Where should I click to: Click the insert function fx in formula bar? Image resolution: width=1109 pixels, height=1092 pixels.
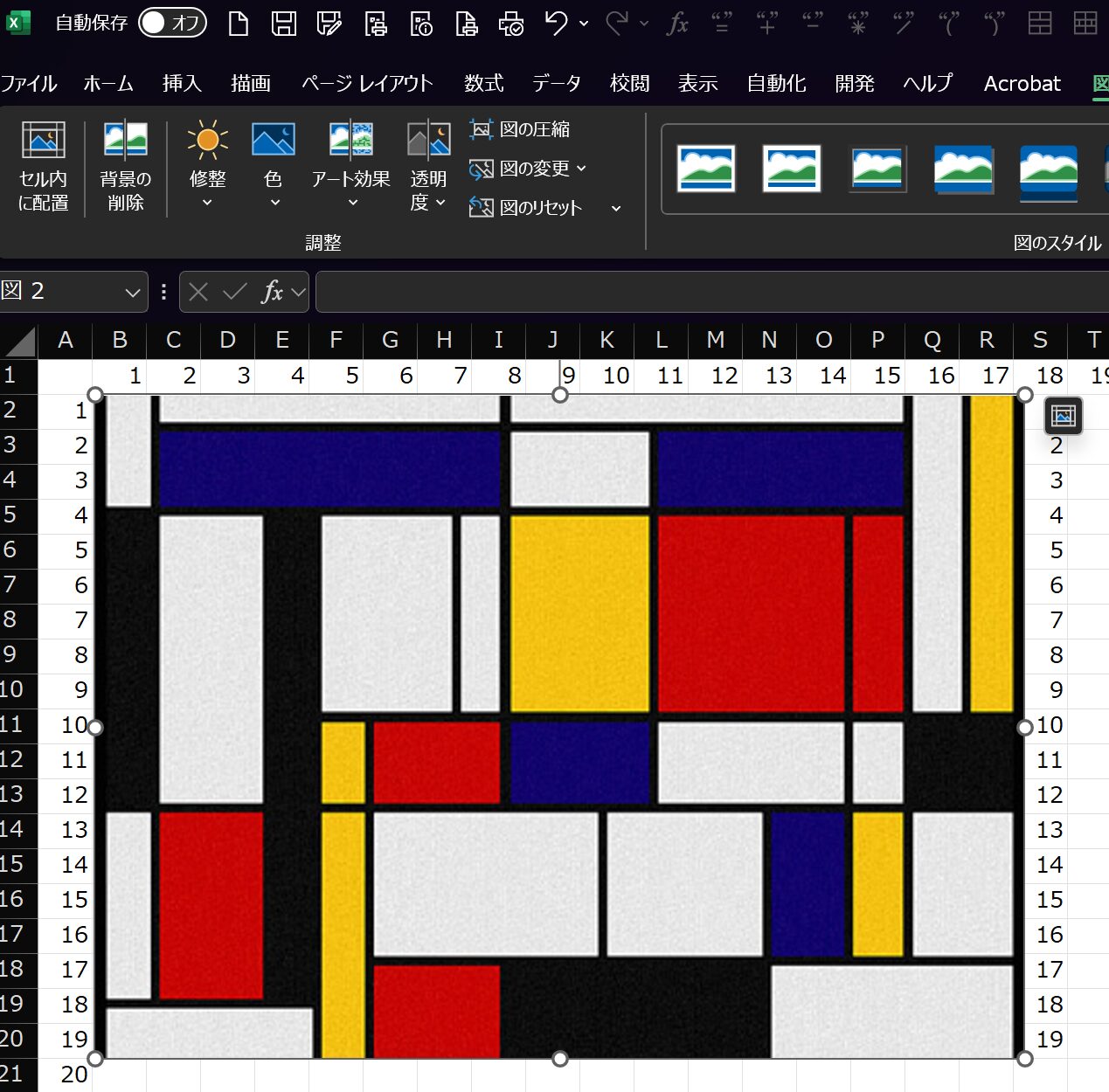pos(273,292)
